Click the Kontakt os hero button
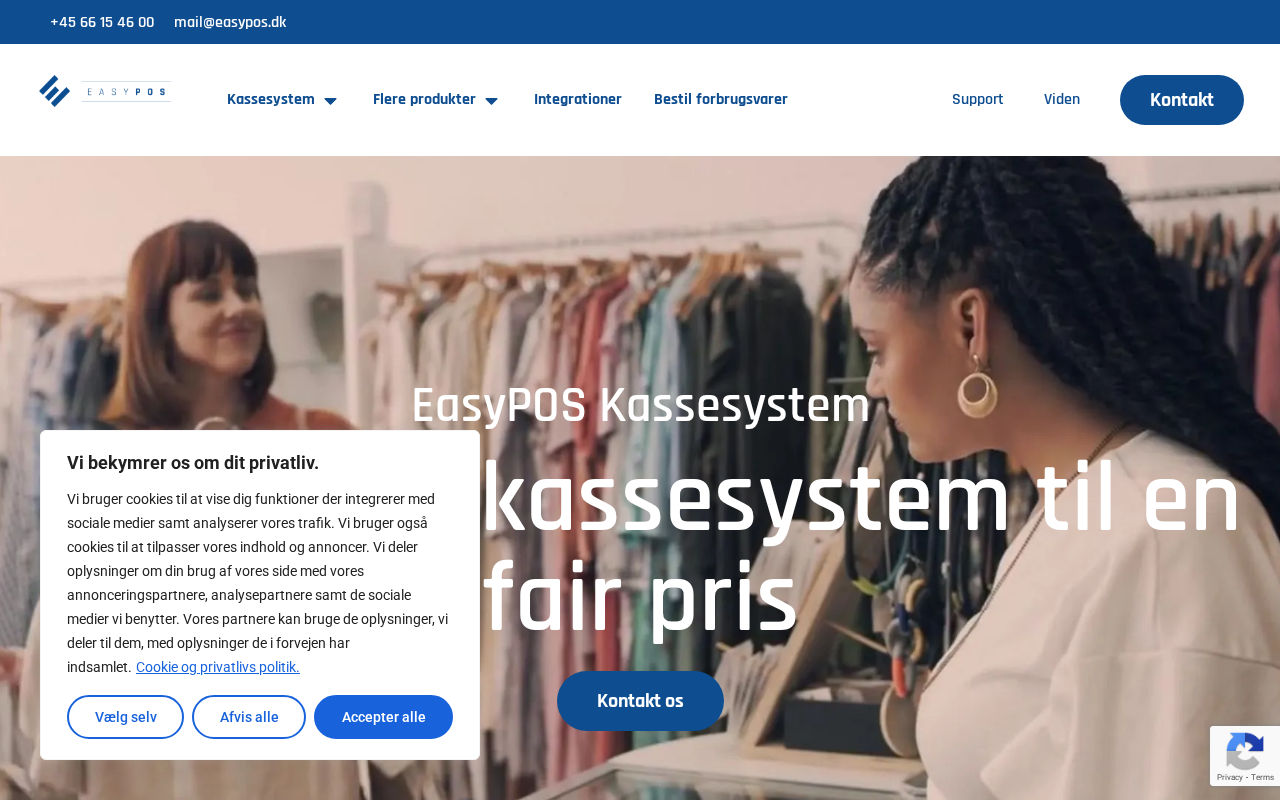1280x800 pixels. tap(640, 701)
